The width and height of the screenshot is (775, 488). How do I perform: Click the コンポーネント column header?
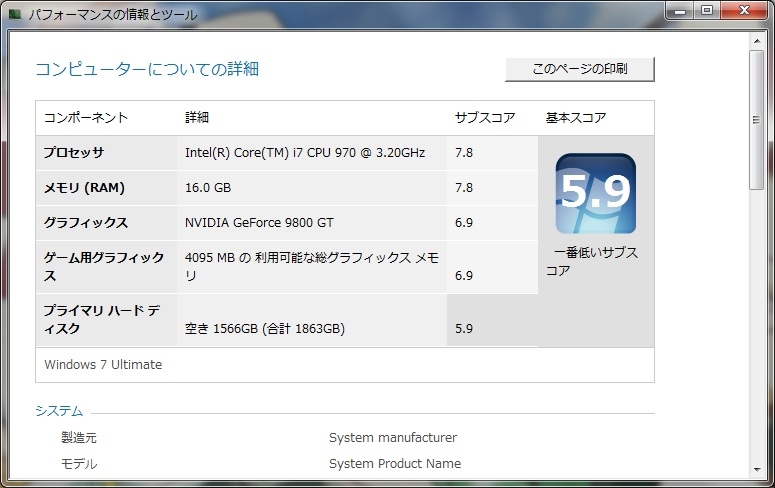[86, 118]
